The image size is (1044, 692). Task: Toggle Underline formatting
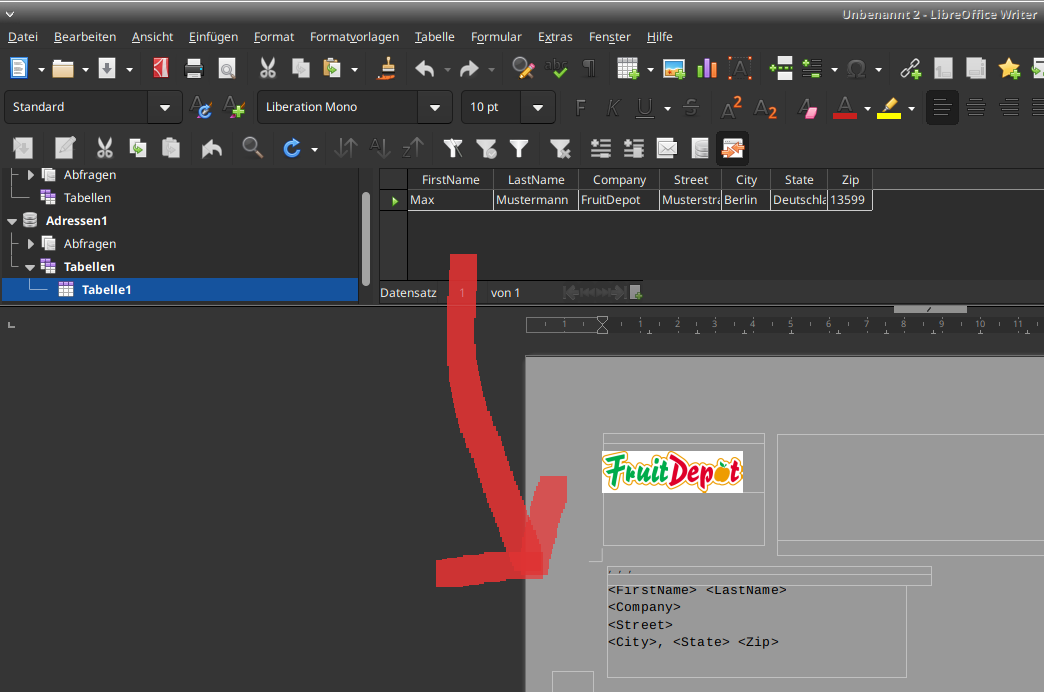tap(645, 107)
